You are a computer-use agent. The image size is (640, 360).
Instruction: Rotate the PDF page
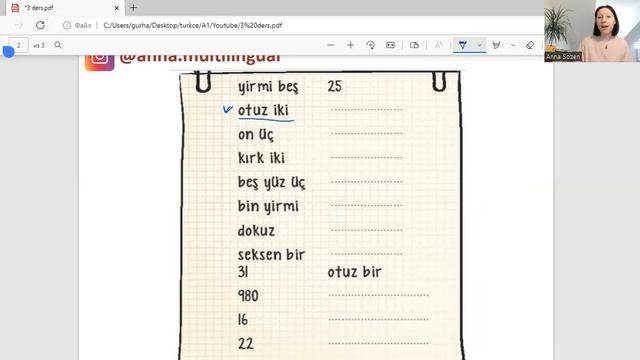tap(370, 45)
